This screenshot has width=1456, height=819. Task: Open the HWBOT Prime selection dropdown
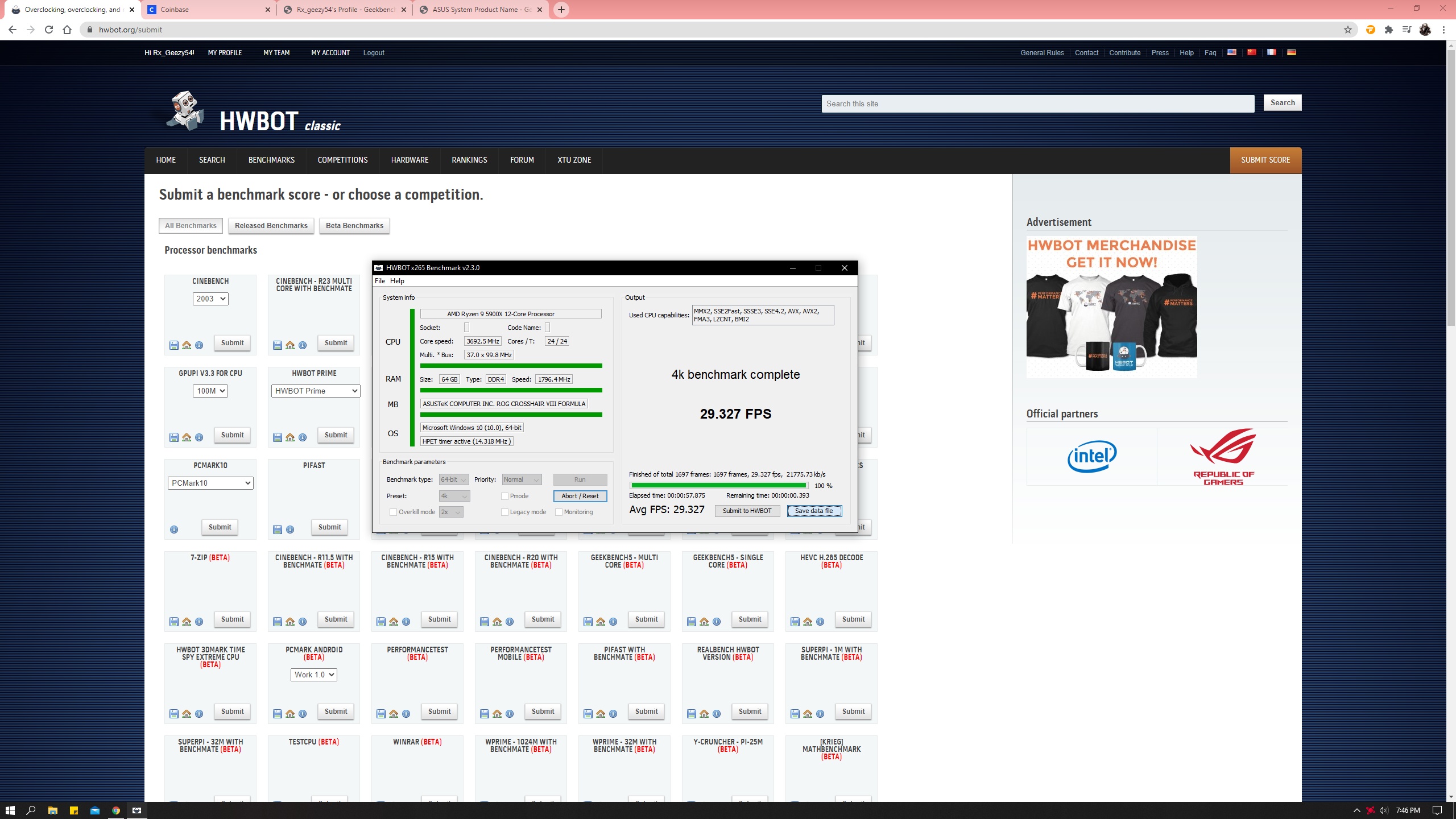point(316,391)
